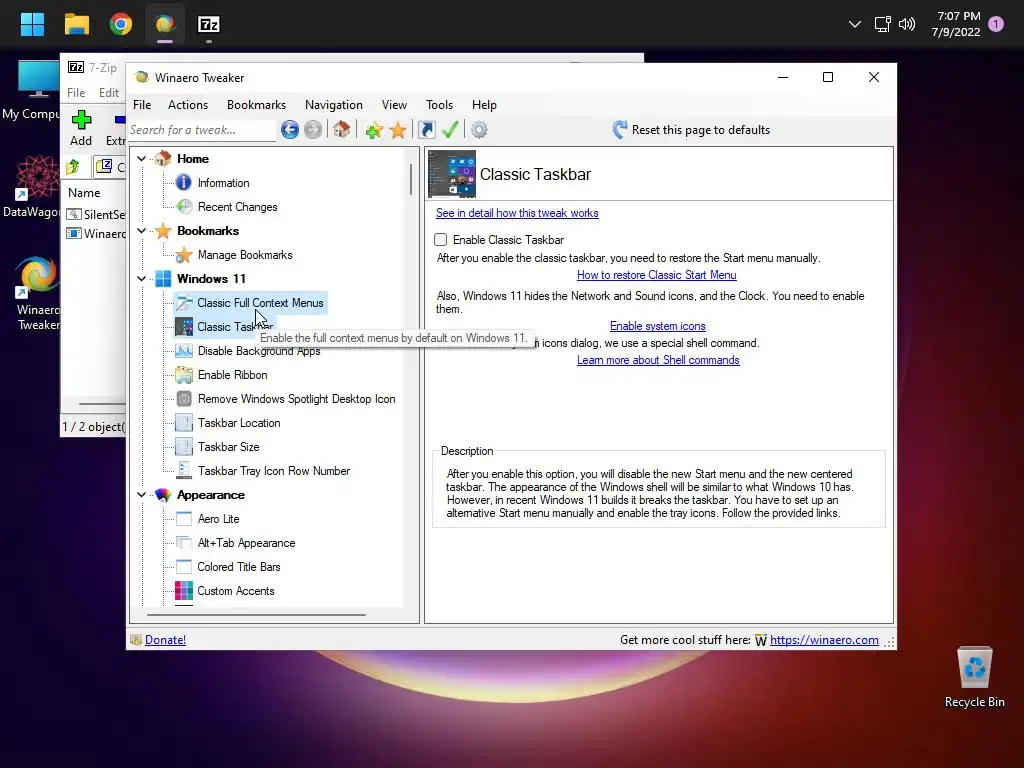Click the Search for a tweak field

coord(201,130)
